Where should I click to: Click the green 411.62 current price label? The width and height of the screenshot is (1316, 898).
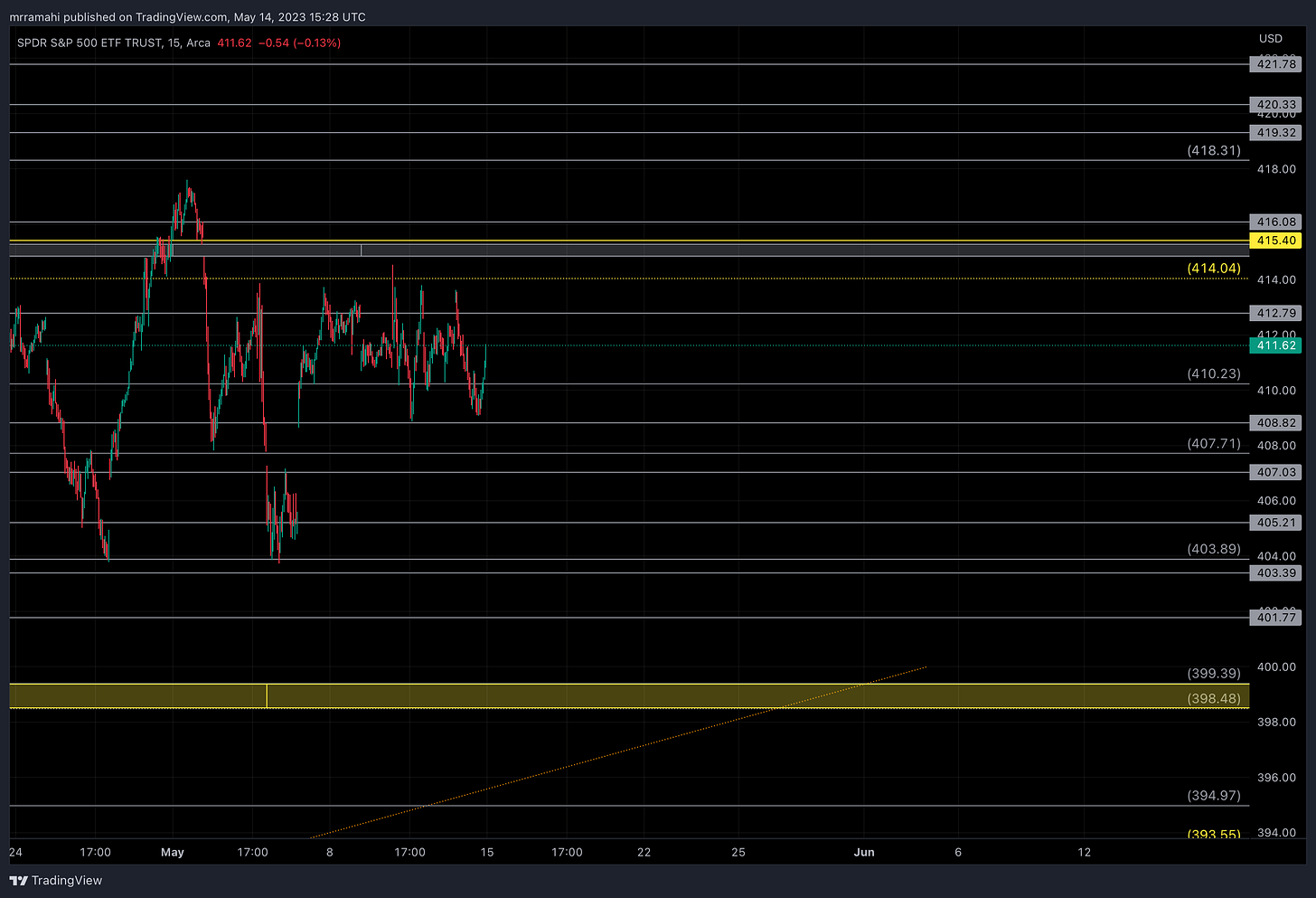point(1276,345)
